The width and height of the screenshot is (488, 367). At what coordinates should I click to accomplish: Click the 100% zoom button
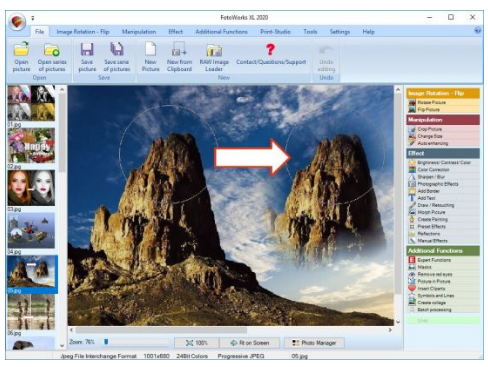(x=197, y=343)
